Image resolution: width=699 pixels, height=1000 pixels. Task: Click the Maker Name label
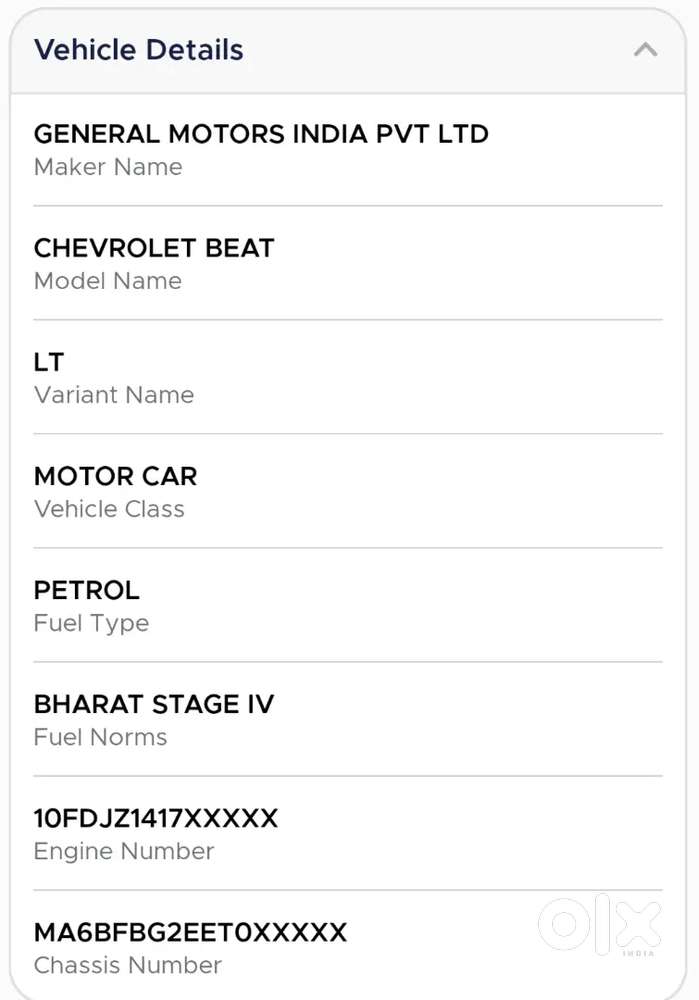(x=108, y=167)
